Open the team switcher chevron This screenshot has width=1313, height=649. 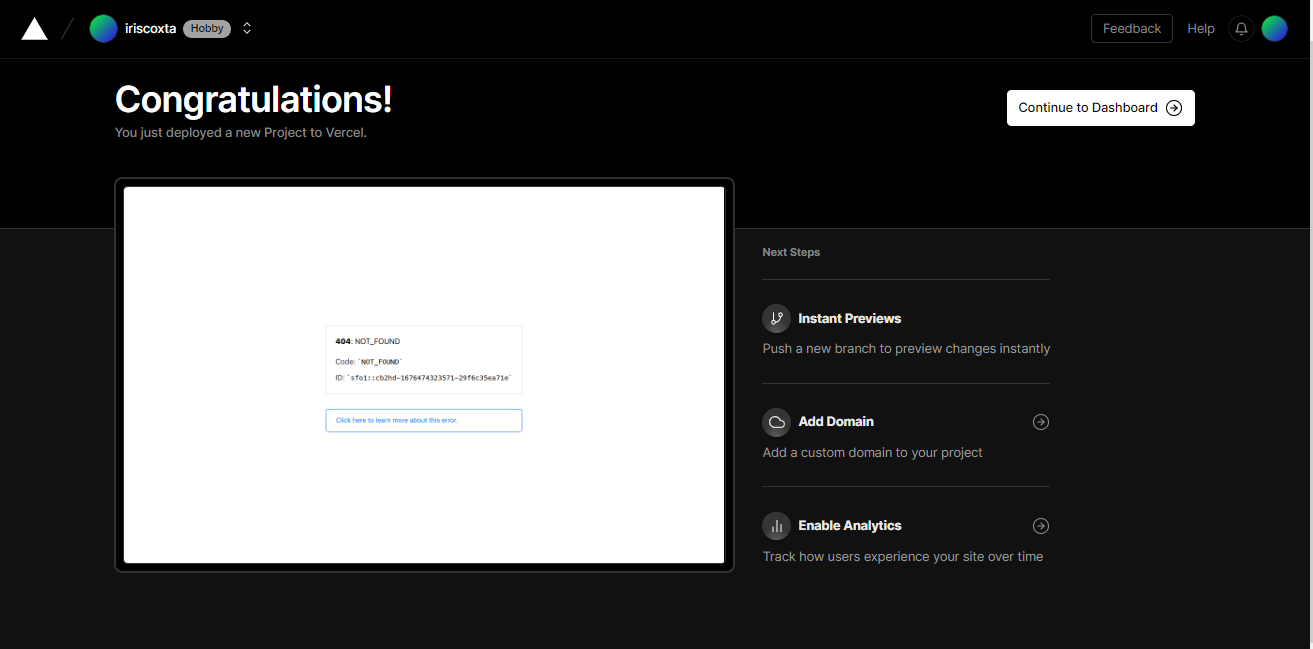point(247,29)
